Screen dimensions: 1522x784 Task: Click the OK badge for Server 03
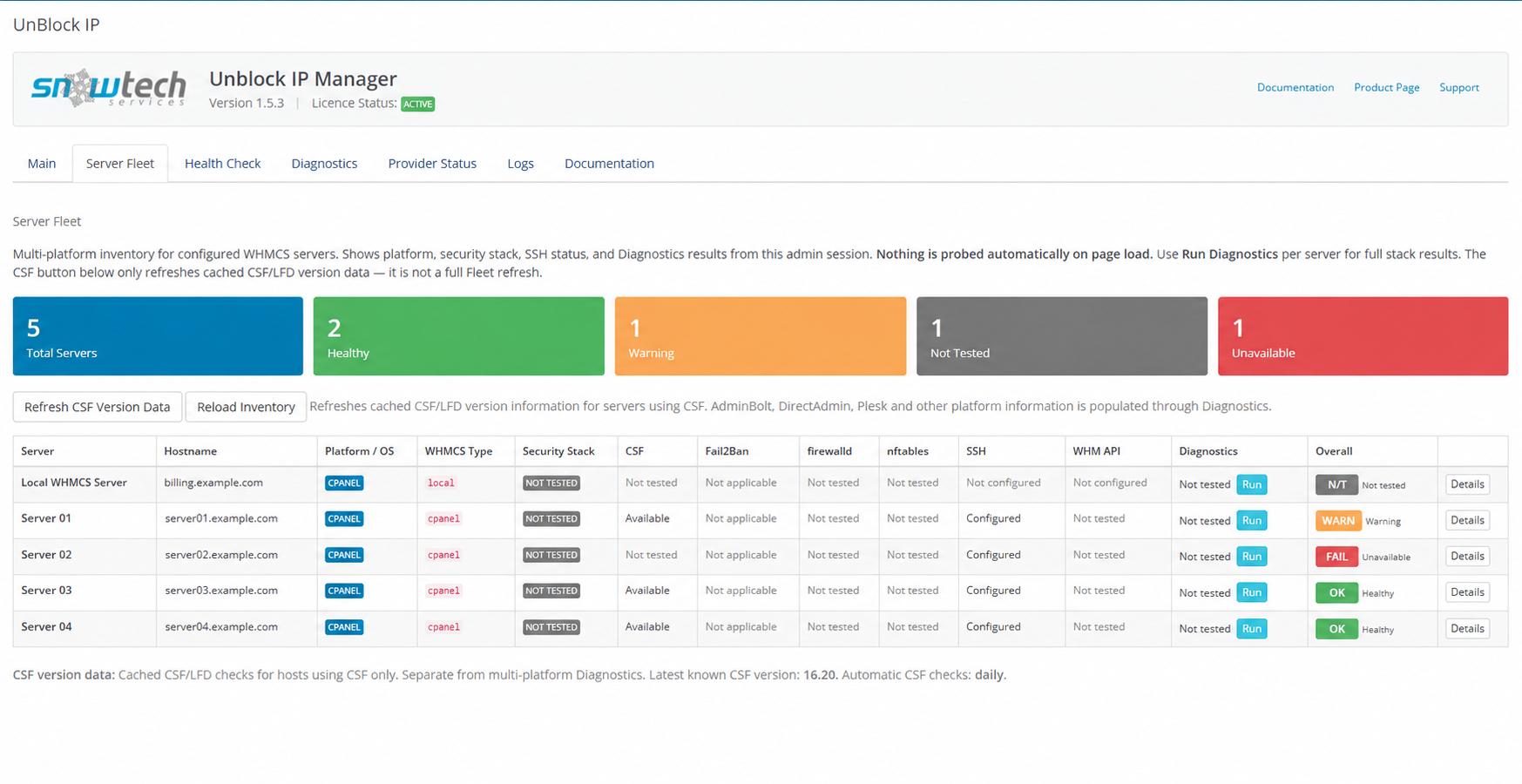pyautogui.click(x=1336, y=593)
